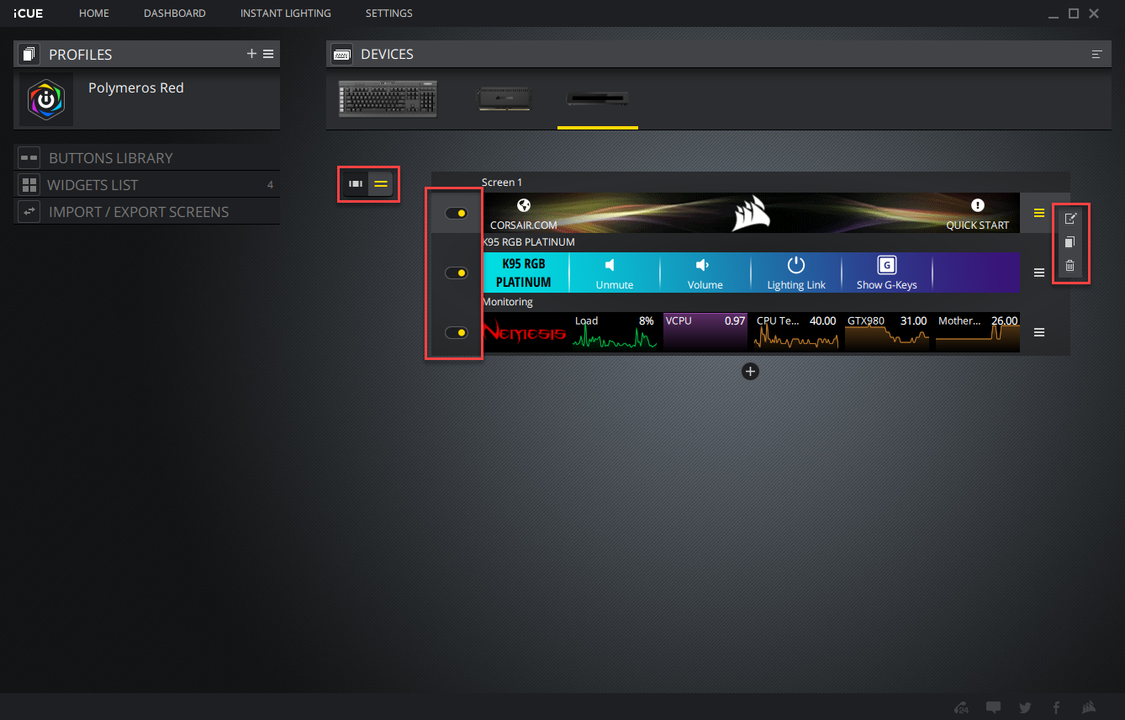
Task: Select the Motherboard temperature widget
Action: coord(977,332)
